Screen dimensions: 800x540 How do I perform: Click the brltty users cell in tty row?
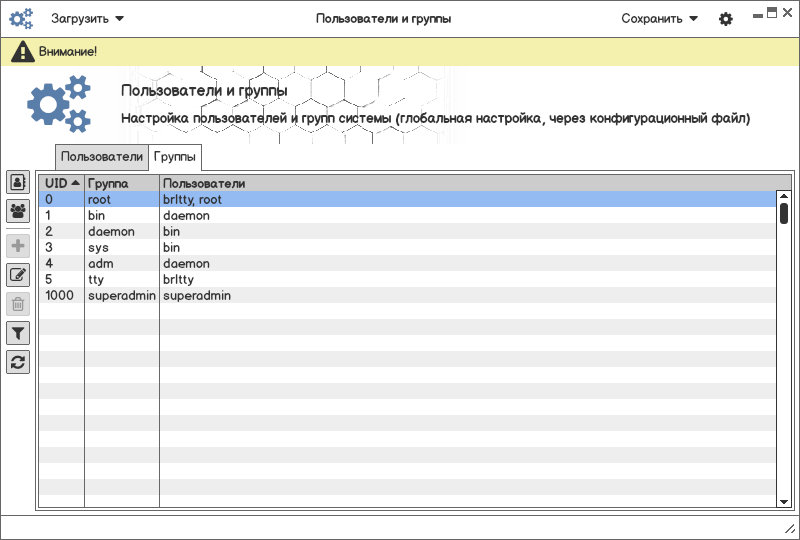point(468,279)
